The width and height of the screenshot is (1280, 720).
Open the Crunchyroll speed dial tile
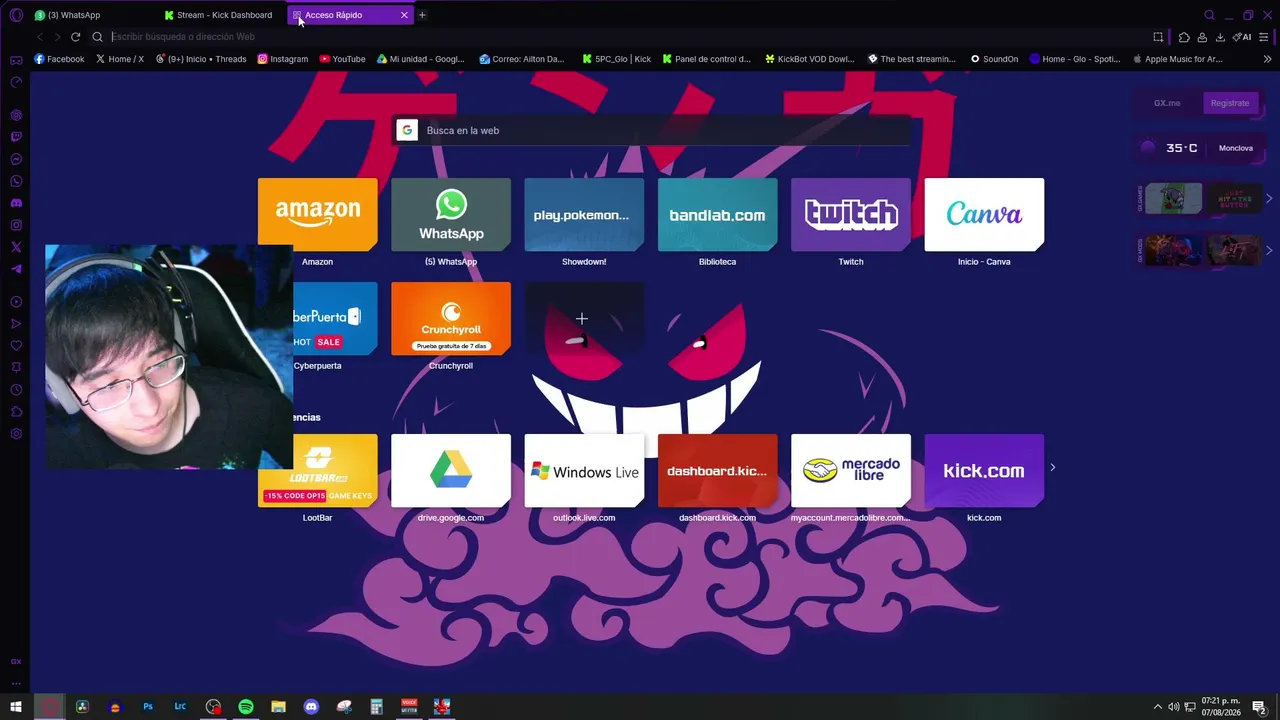(x=451, y=319)
